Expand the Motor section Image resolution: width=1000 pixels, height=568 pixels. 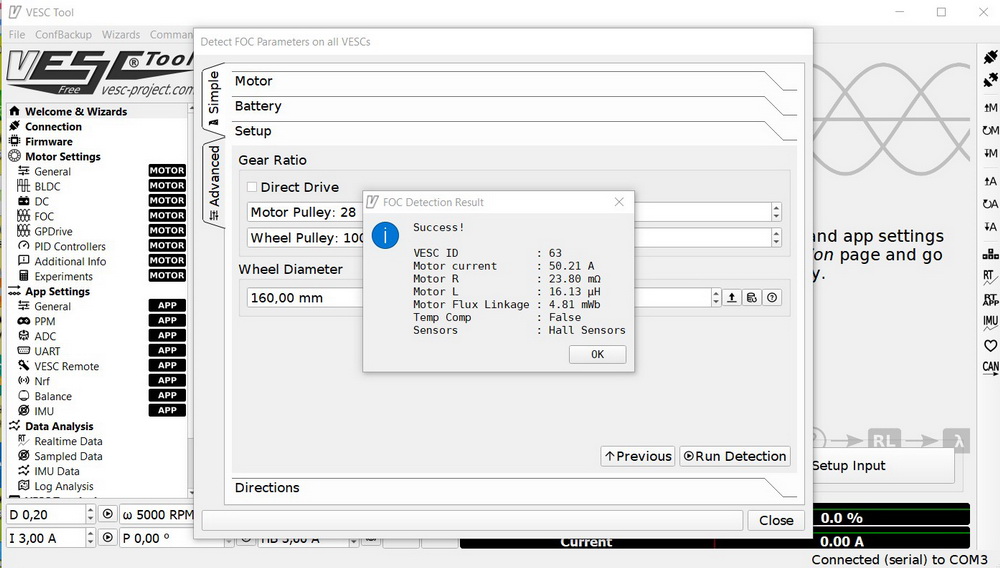pos(500,81)
